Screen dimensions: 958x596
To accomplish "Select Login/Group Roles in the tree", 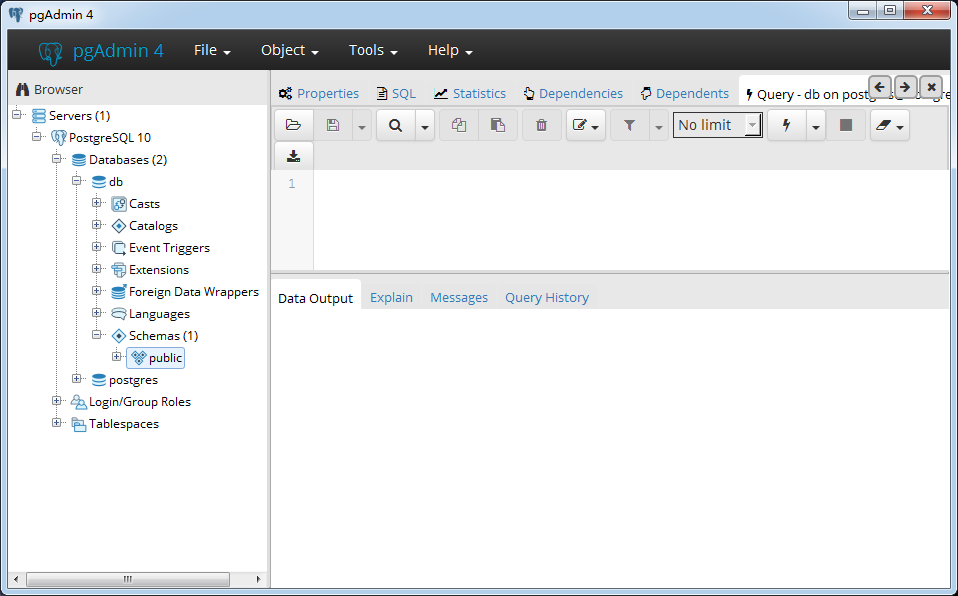I will pos(139,402).
